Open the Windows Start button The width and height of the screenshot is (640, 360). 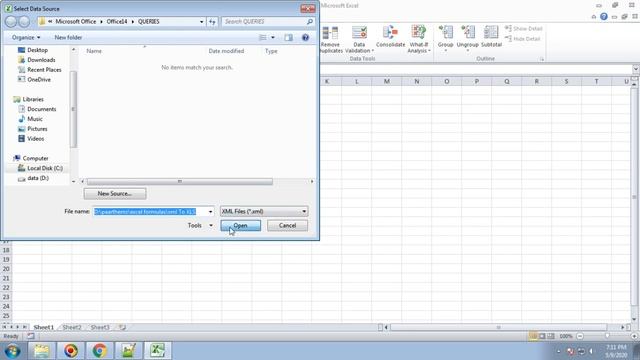[12, 351]
